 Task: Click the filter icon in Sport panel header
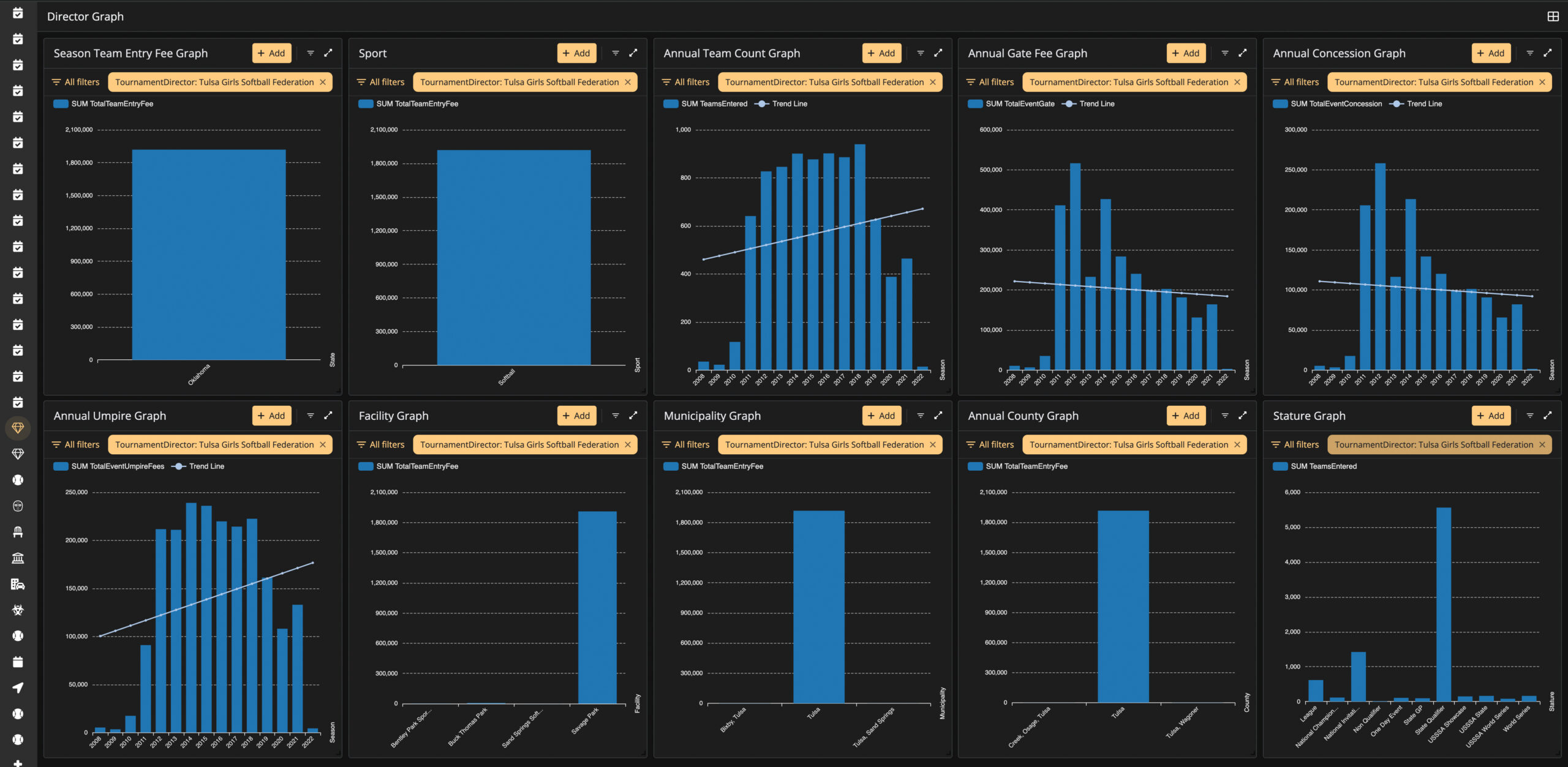616,53
